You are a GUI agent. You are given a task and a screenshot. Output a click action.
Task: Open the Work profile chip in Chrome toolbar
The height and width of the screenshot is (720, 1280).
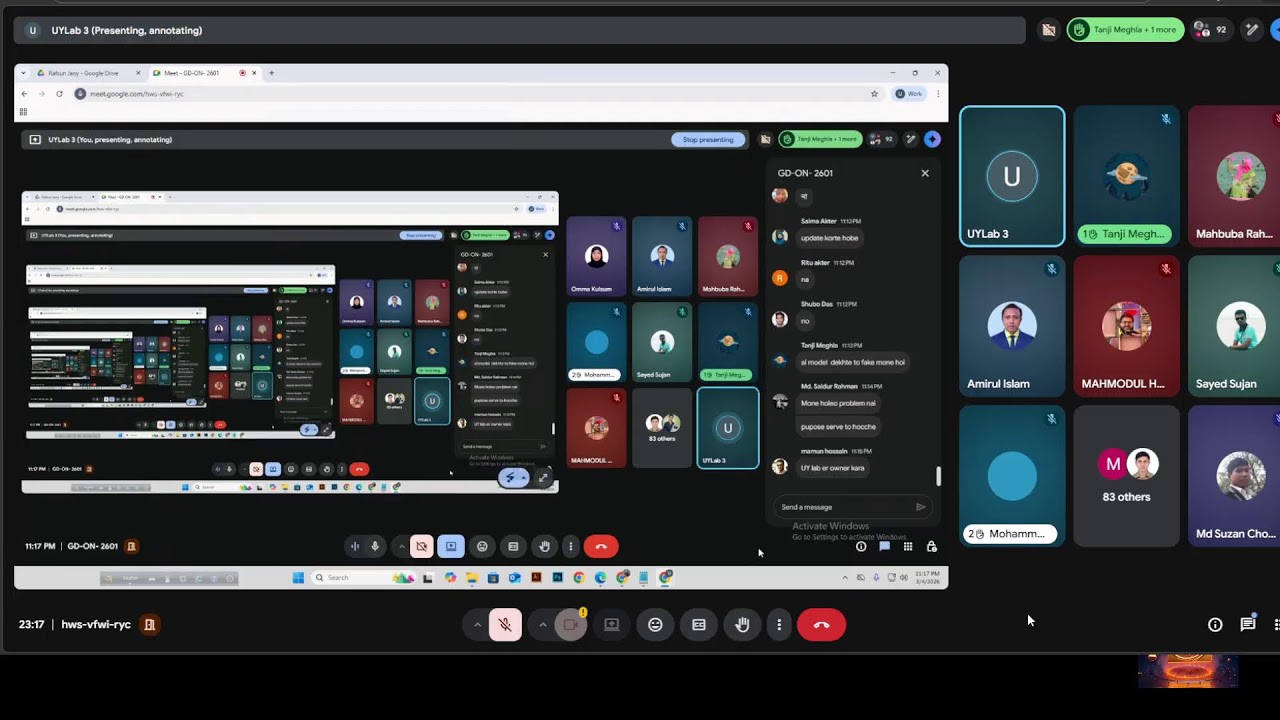pyautogui.click(x=909, y=94)
